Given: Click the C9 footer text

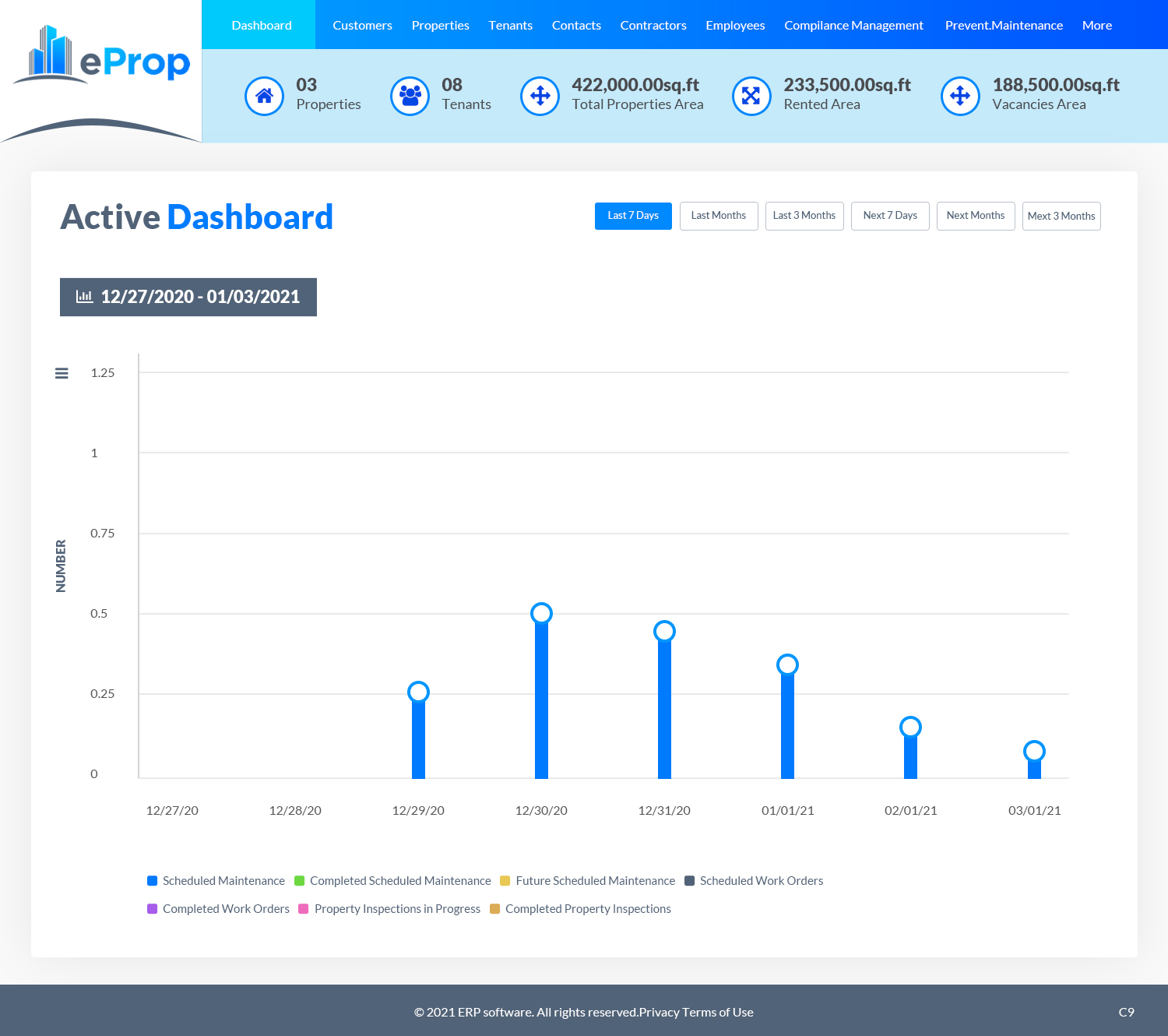Looking at the screenshot, I should pos(1127,1012).
